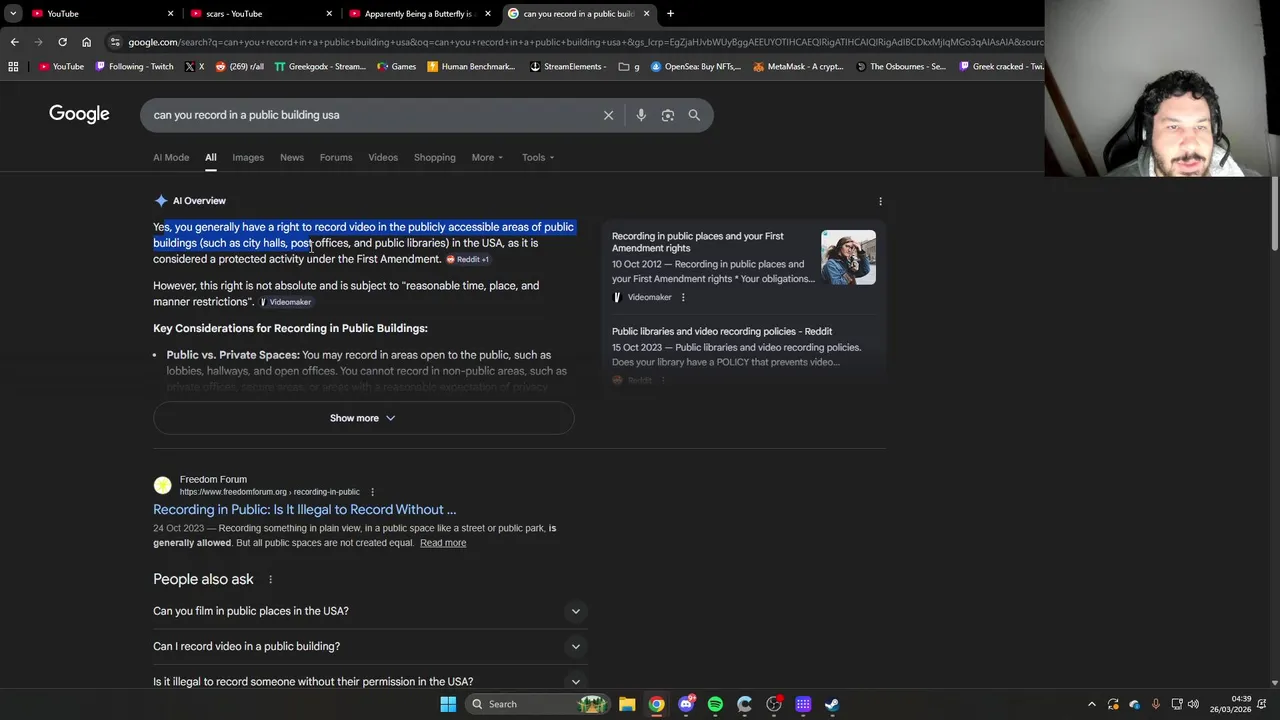The width and height of the screenshot is (1280, 720).
Task: Switch to News results
Action: pyautogui.click(x=292, y=157)
